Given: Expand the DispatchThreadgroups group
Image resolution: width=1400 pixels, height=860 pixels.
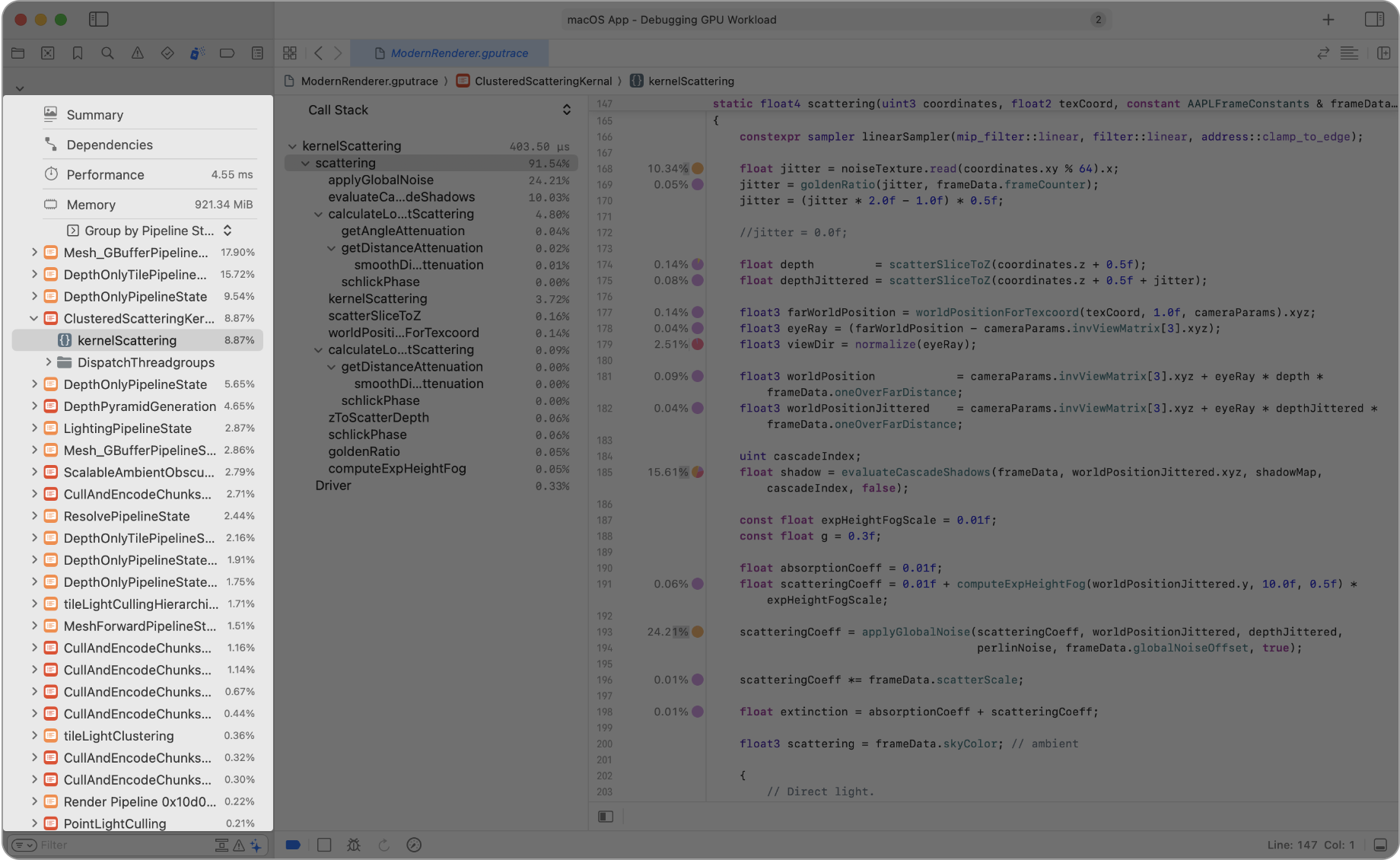Looking at the screenshot, I should [x=49, y=362].
